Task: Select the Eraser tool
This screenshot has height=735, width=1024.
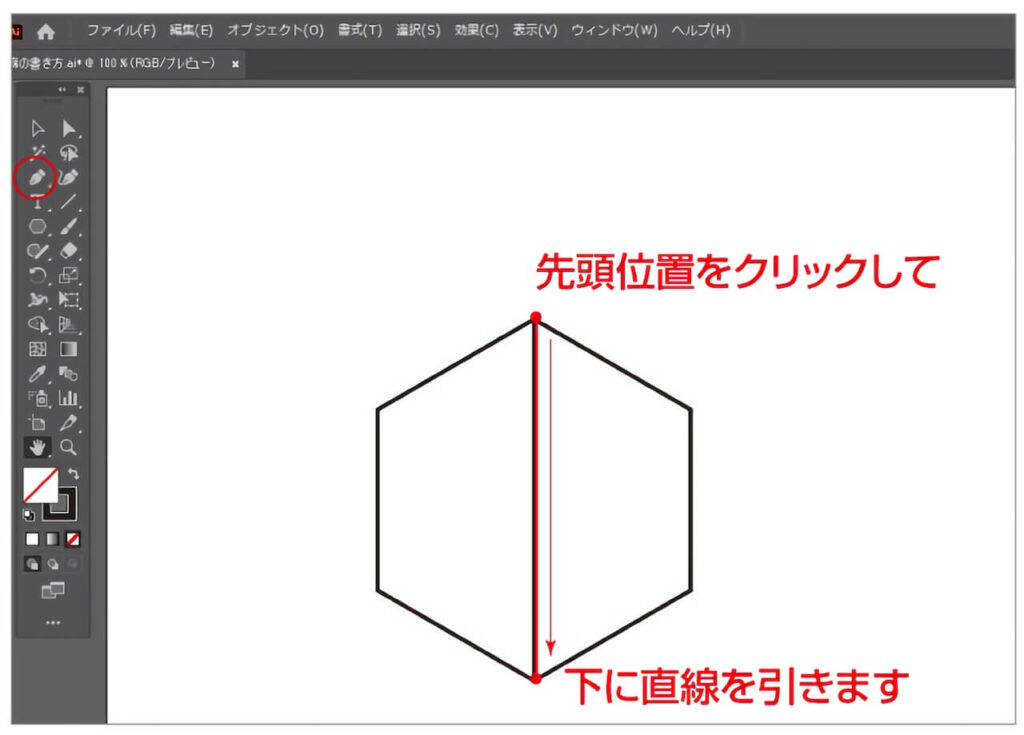Action: coord(69,251)
